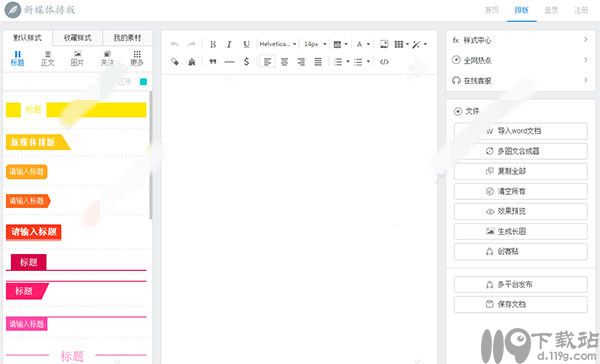Toggle bold formatting in editor toolbar

point(213,44)
